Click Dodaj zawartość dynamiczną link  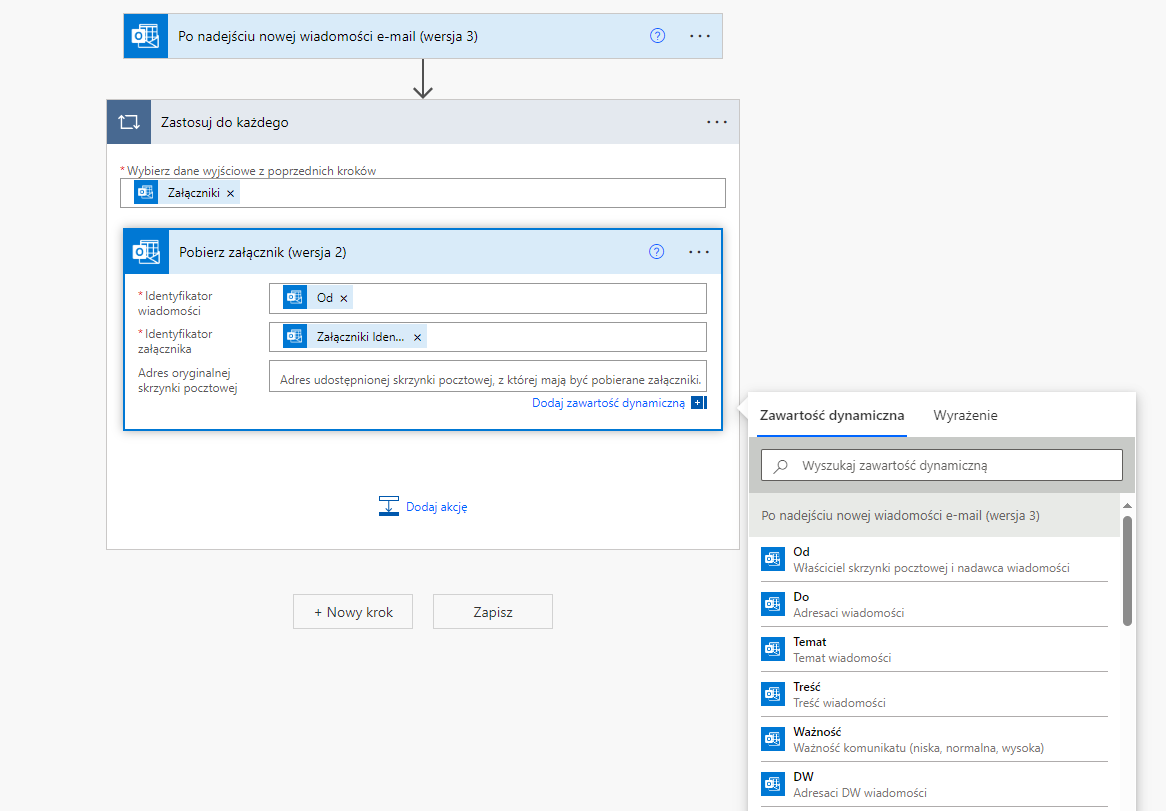[x=608, y=403]
